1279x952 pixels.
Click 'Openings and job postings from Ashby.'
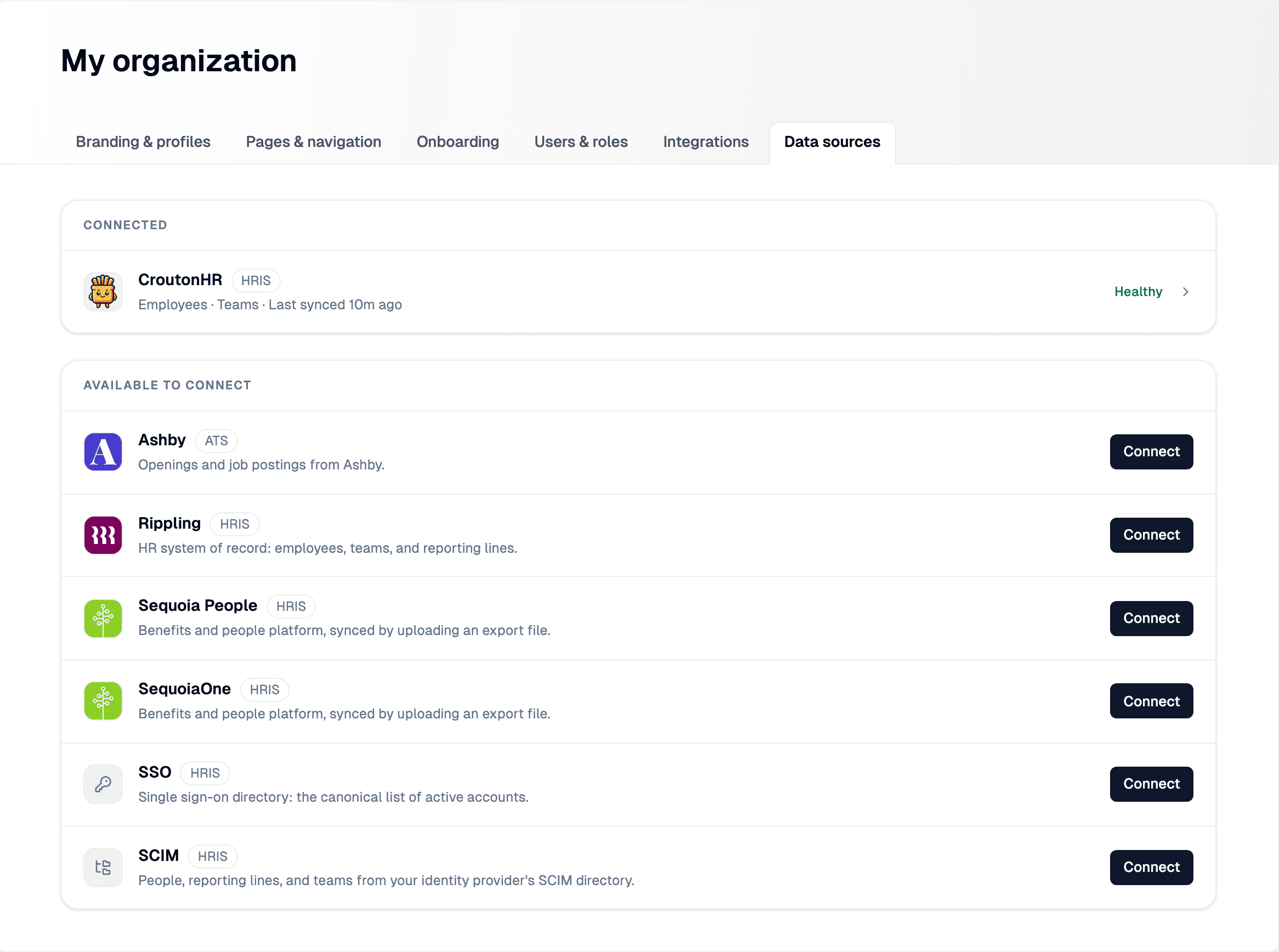pos(261,464)
